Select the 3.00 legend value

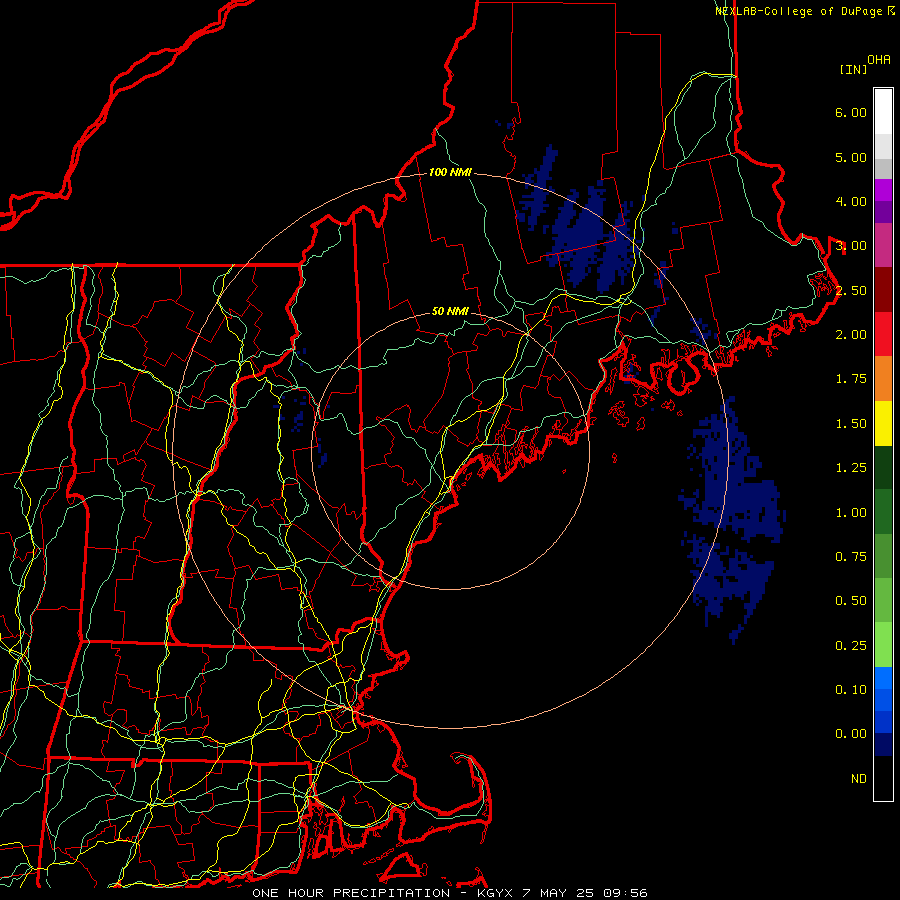point(851,246)
